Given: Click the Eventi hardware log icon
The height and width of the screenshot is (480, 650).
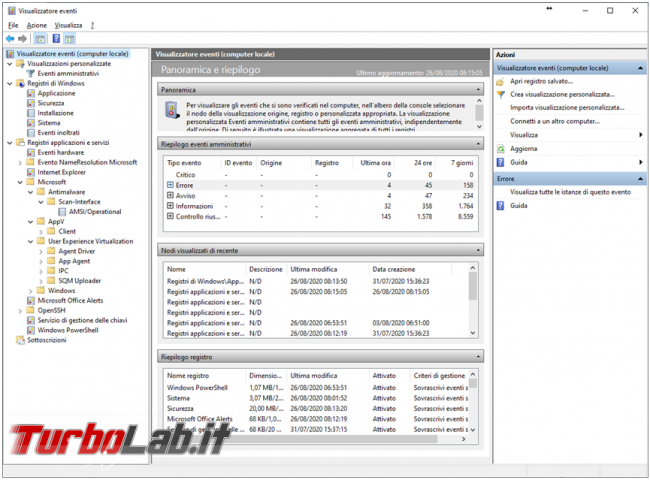Looking at the screenshot, I should pos(31,153).
